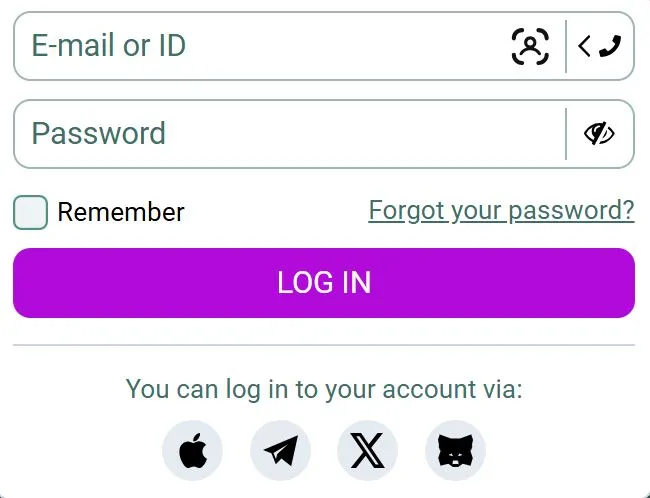The width and height of the screenshot is (650, 498).
Task: Select the phone handset icon
Action: (x=610, y=45)
